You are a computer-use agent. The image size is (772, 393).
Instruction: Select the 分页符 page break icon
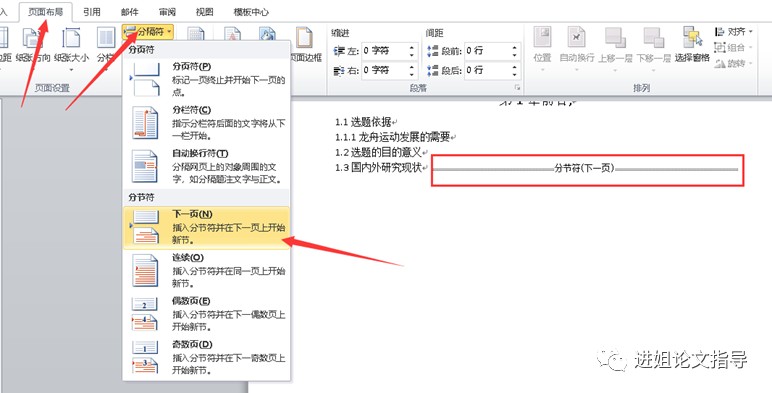pos(145,78)
